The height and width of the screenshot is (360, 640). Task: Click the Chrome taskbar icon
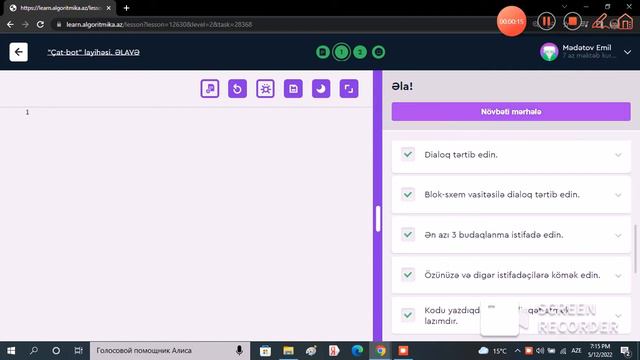tap(380, 351)
